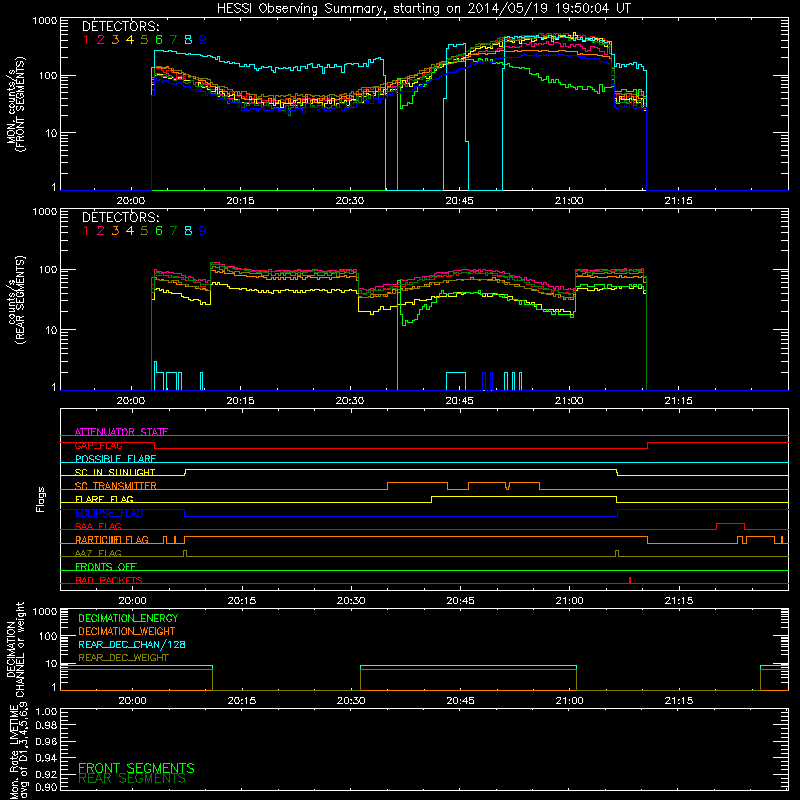
Task: Click the FRONTS_OFF flag label
Action: pos(106,567)
